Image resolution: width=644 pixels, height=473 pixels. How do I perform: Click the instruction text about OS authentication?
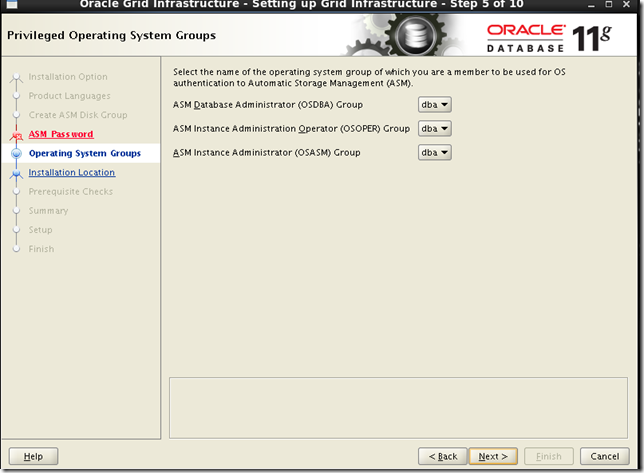tap(369, 77)
